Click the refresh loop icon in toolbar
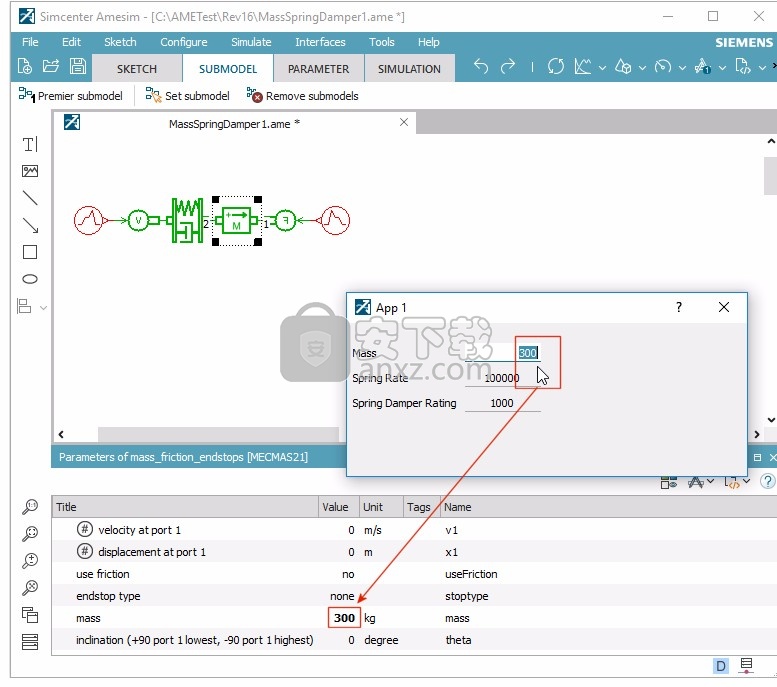Image resolution: width=777 pixels, height=687 pixels. click(555, 66)
